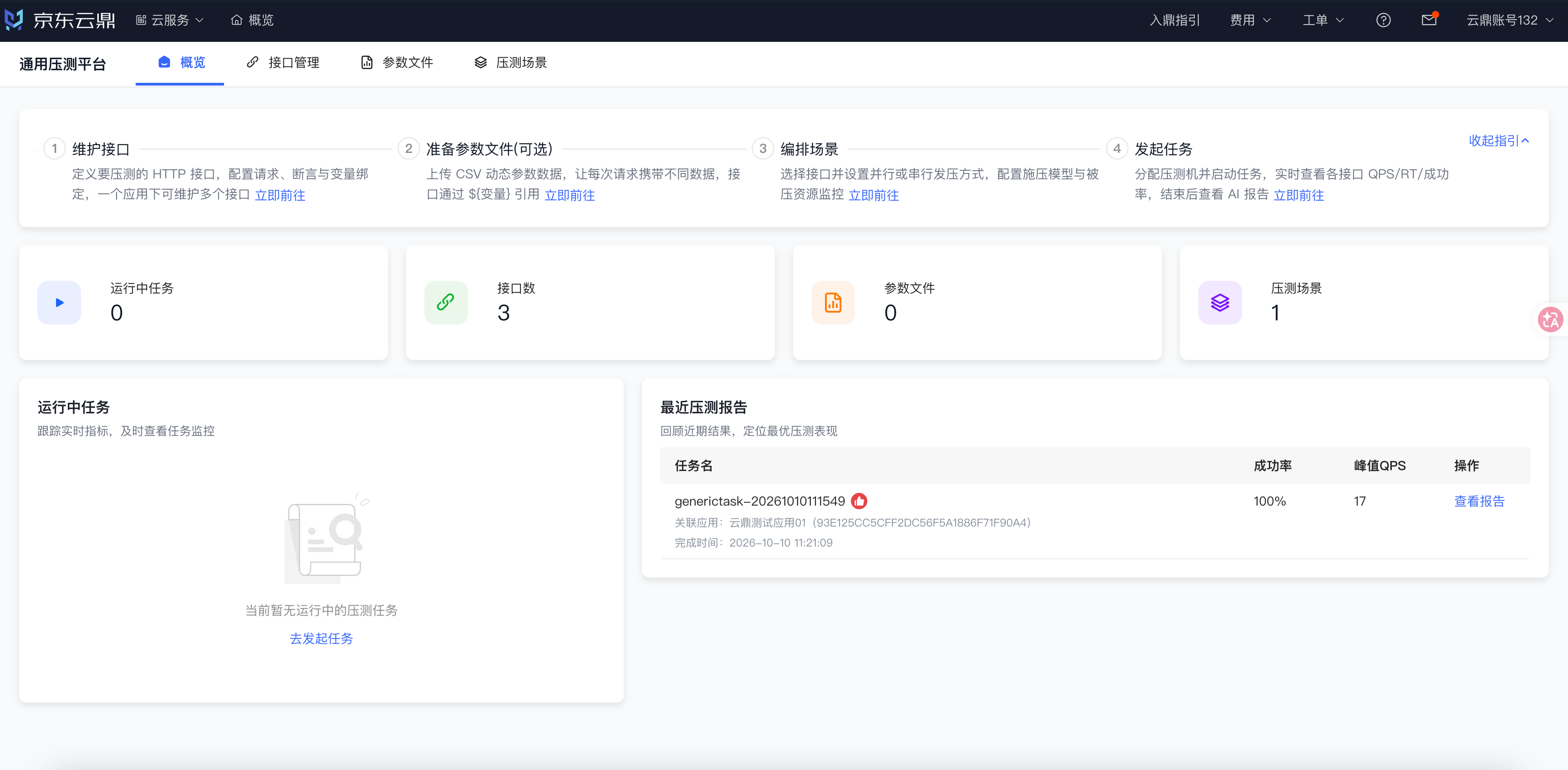Switch to the 压测场景 tab
Screen dimensions: 1568x770
coord(511,63)
